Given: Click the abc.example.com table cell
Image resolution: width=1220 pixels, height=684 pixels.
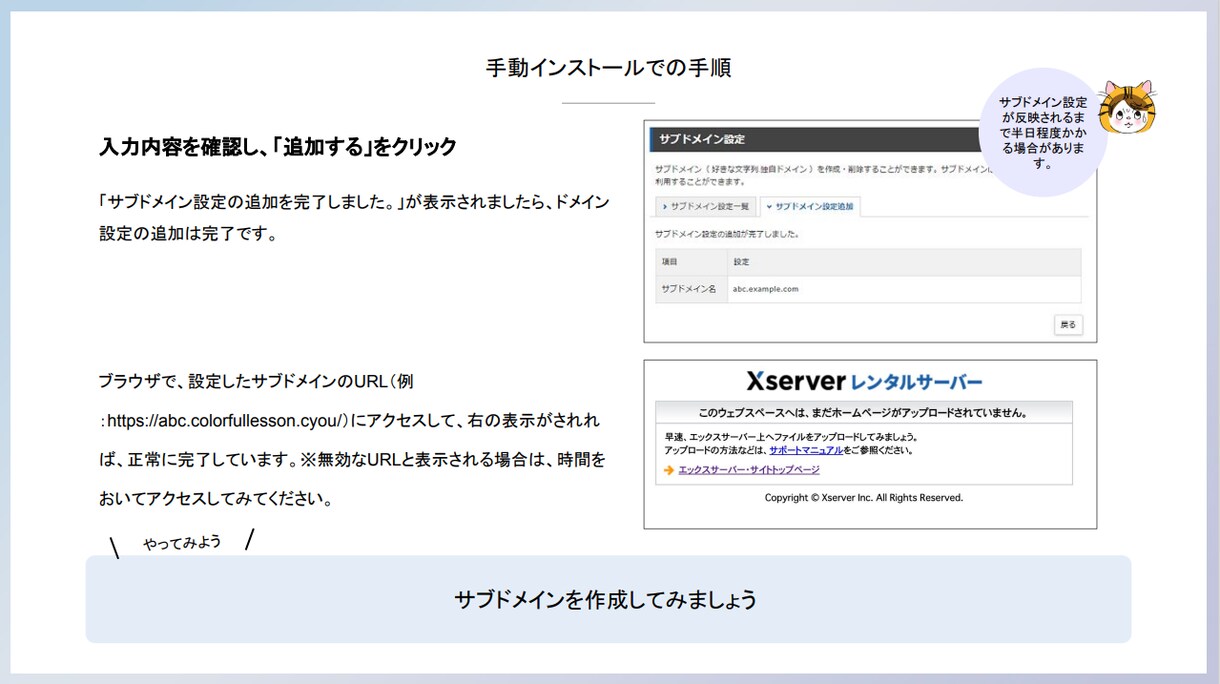Looking at the screenshot, I should coord(905,289).
